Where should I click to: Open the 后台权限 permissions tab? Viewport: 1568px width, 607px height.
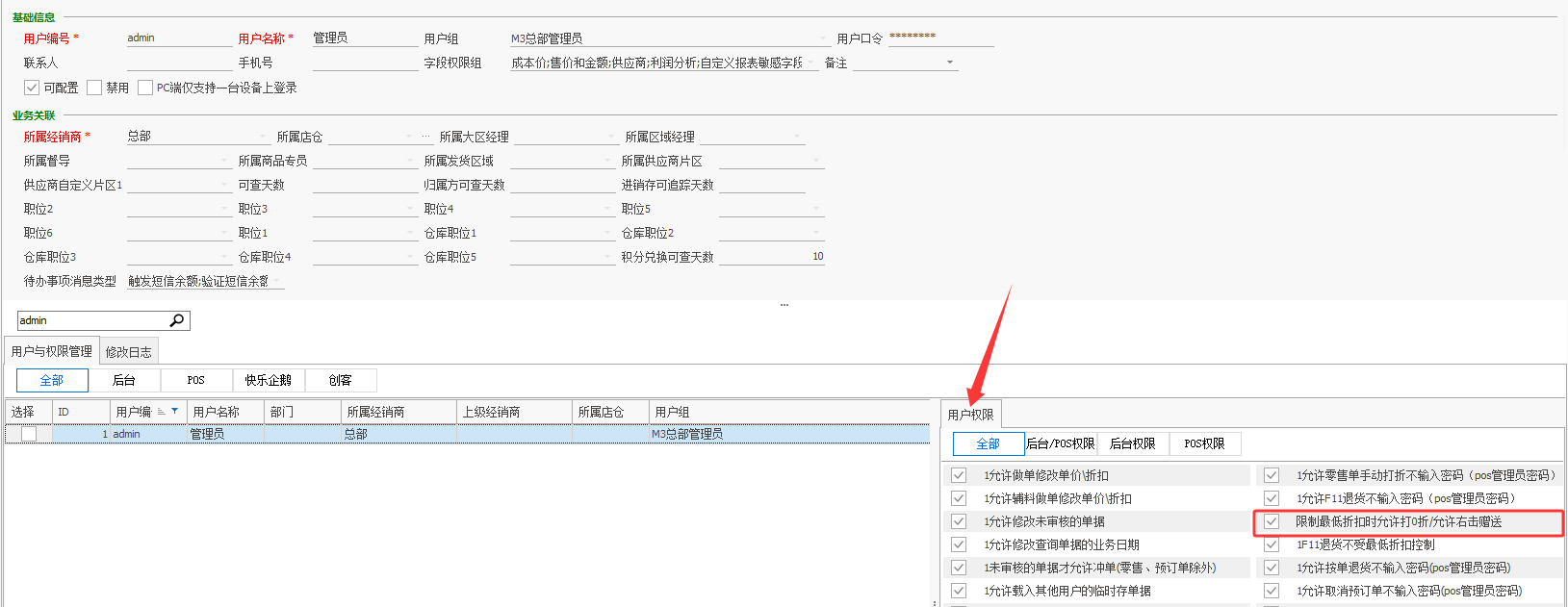[x=1133, y=443]
